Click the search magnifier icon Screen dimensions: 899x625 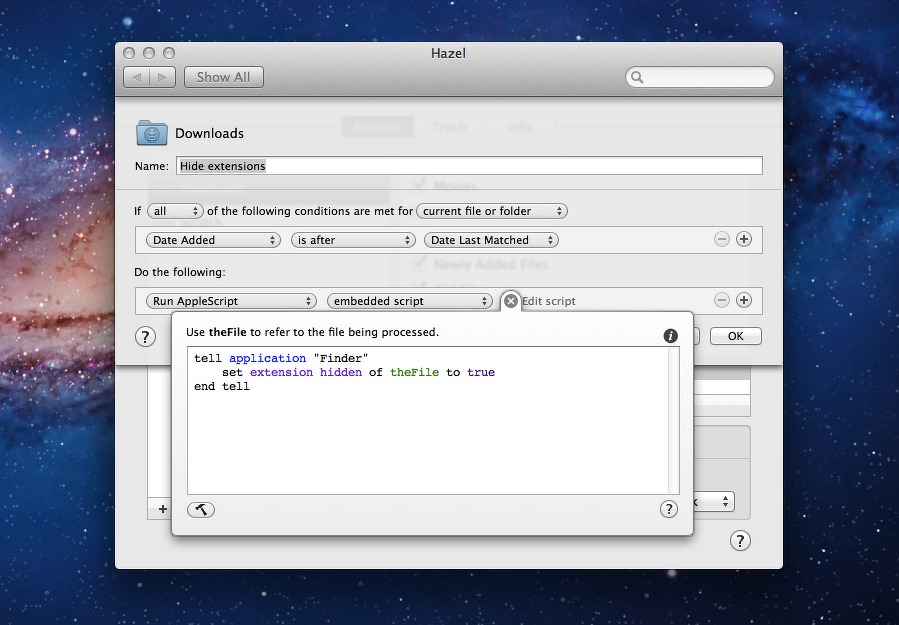coord(637,77)
